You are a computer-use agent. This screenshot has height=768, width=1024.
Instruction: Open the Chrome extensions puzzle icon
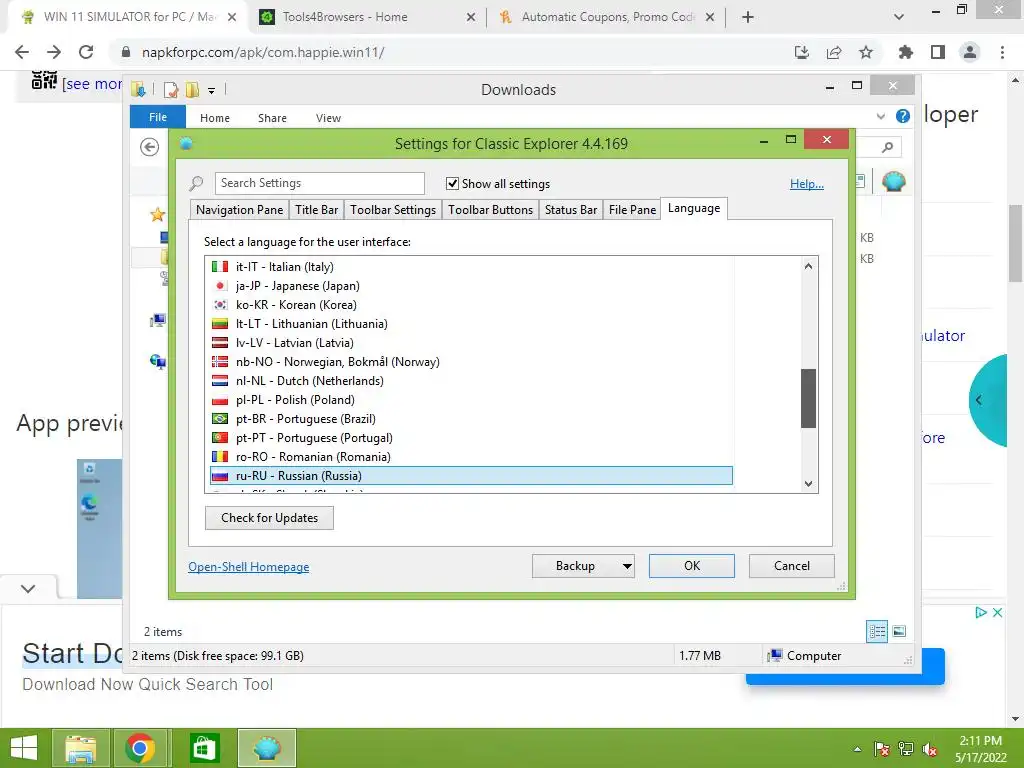tap(905, 52)
